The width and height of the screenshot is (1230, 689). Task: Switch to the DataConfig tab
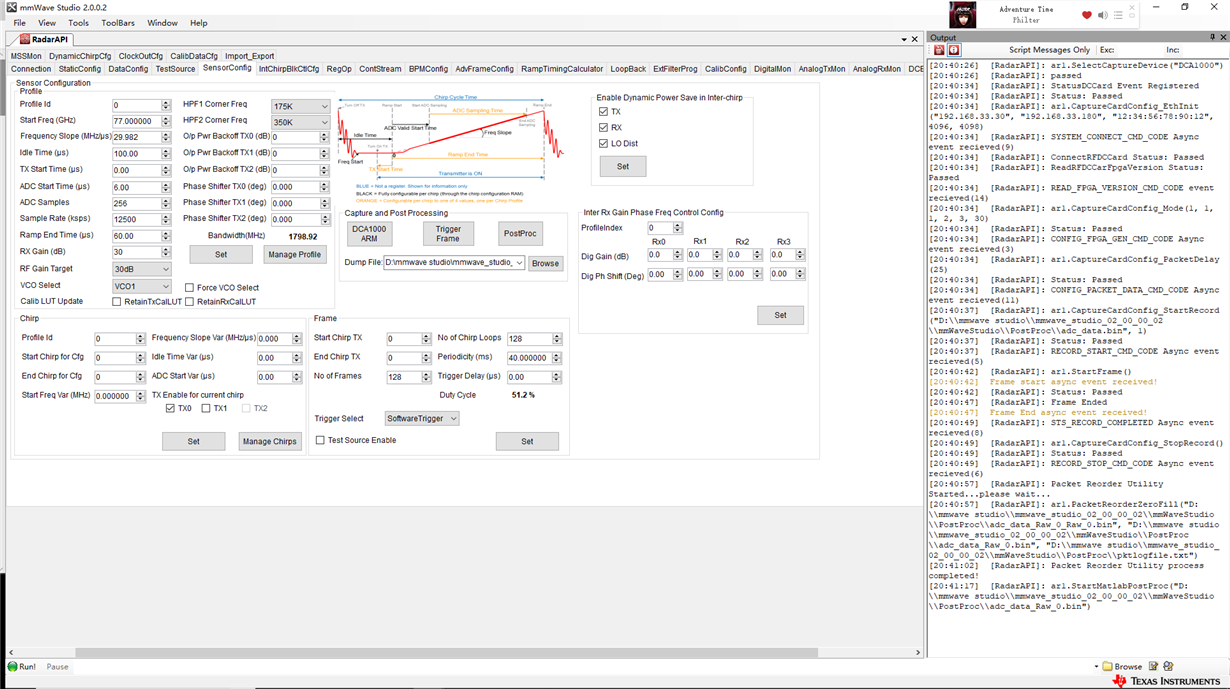point(128,69)
